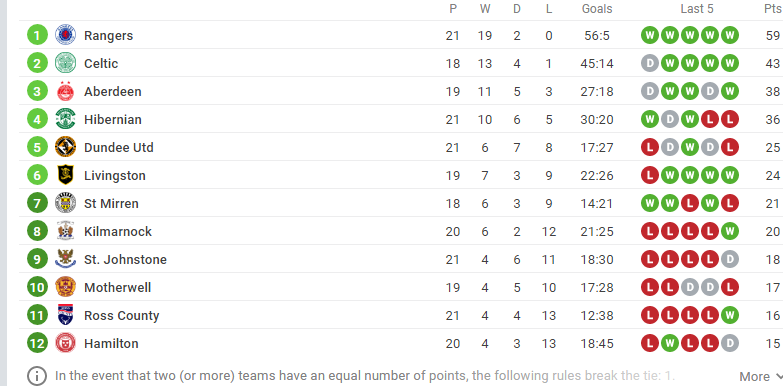The width and height of the screenshot is (783, 386).
Task: Select the Kilmarnock club crest icon
Action: pyautogui.click(x=65, y=231)
